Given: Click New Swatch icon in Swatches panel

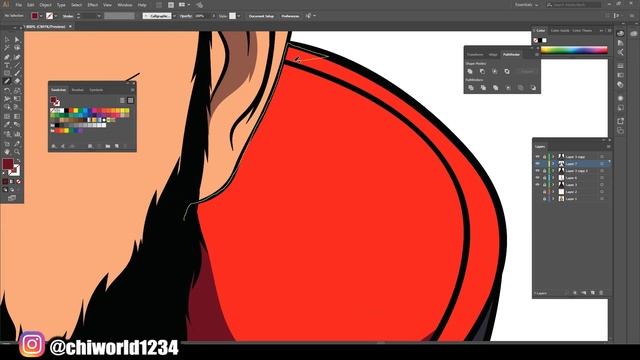Looking at the screenshot, I should click(117, 146).
